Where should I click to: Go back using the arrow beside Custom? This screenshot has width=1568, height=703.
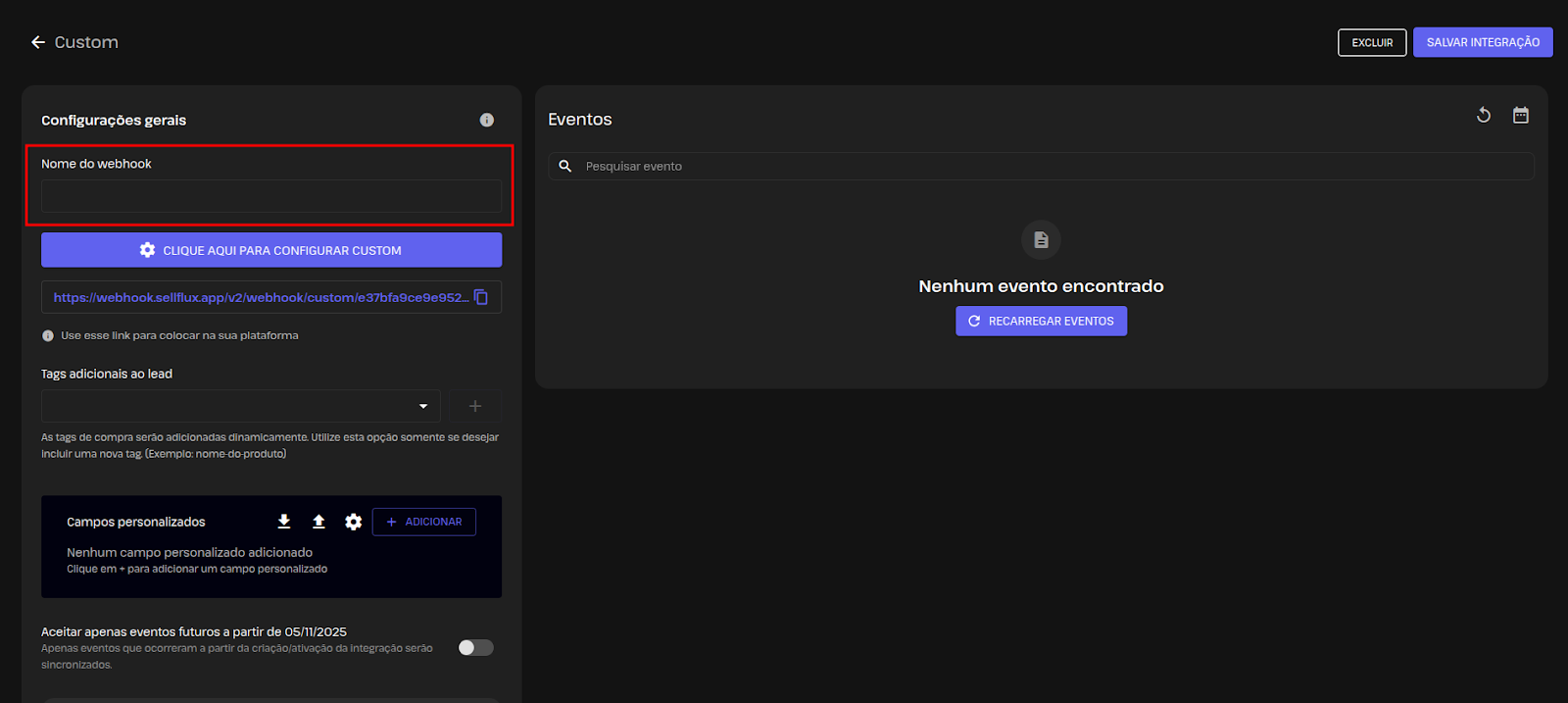coord(38,42)
